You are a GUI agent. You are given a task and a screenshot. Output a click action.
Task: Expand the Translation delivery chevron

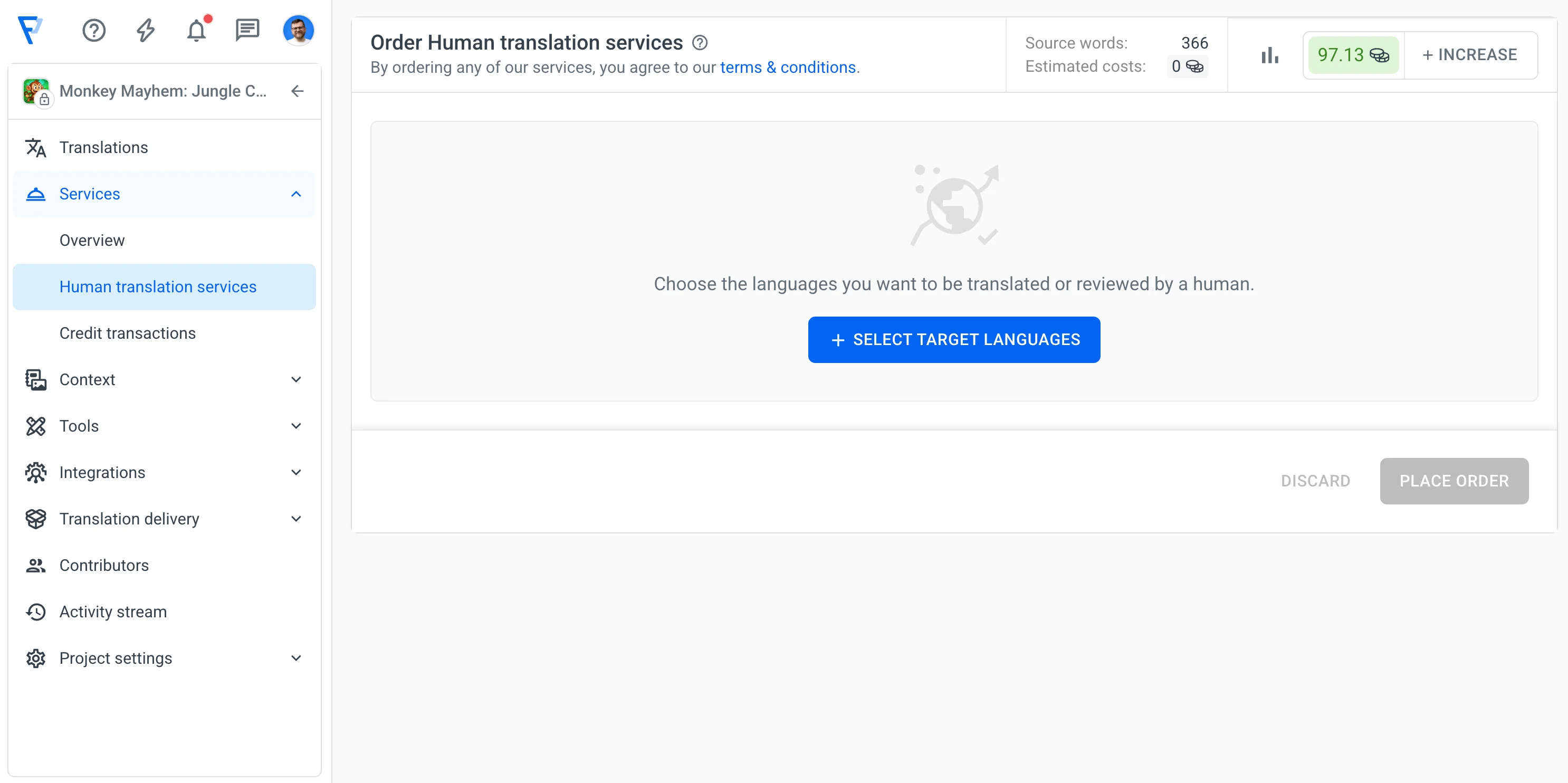click(297, 519)
